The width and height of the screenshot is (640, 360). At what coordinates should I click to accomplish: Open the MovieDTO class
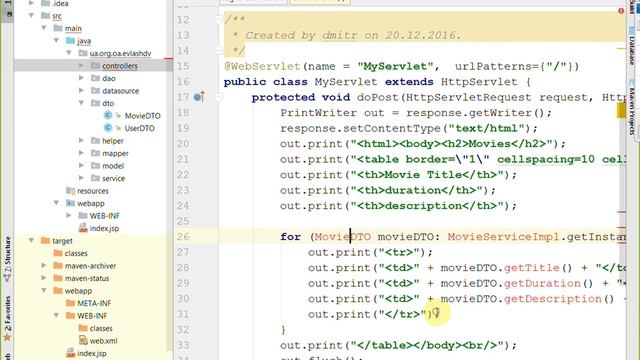tap(142, 116)
